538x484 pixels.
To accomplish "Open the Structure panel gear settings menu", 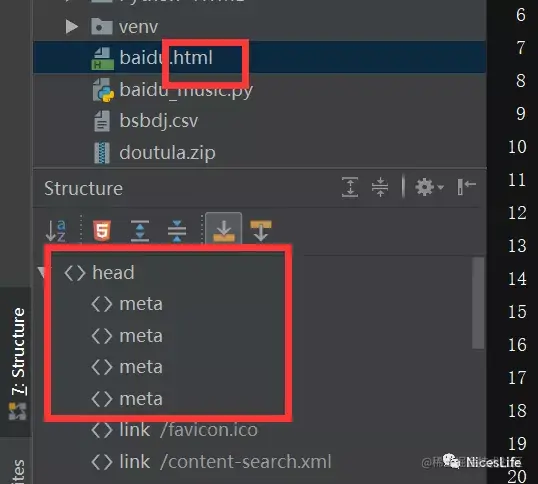I will click(429, 187).
